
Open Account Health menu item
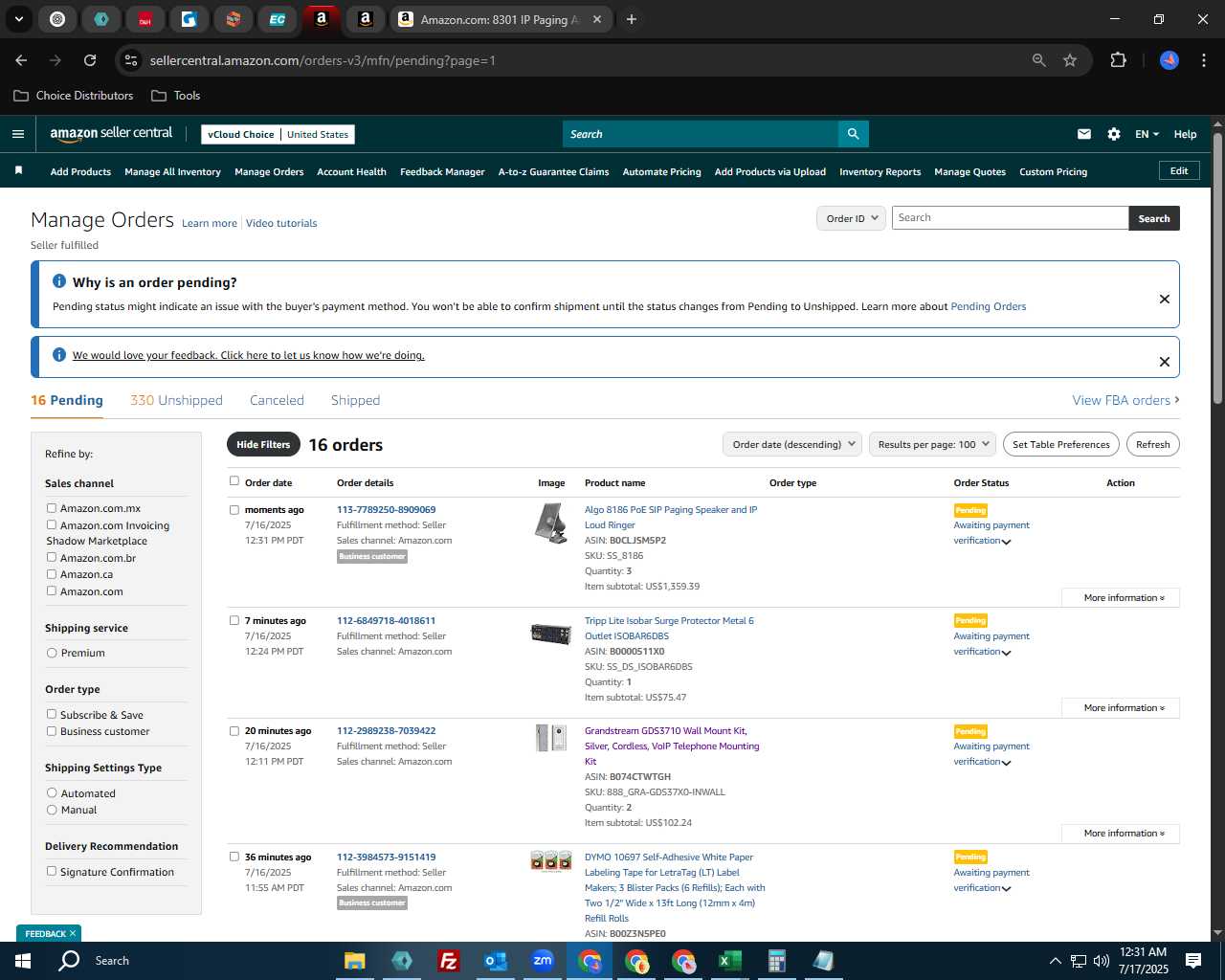(351, 171)
